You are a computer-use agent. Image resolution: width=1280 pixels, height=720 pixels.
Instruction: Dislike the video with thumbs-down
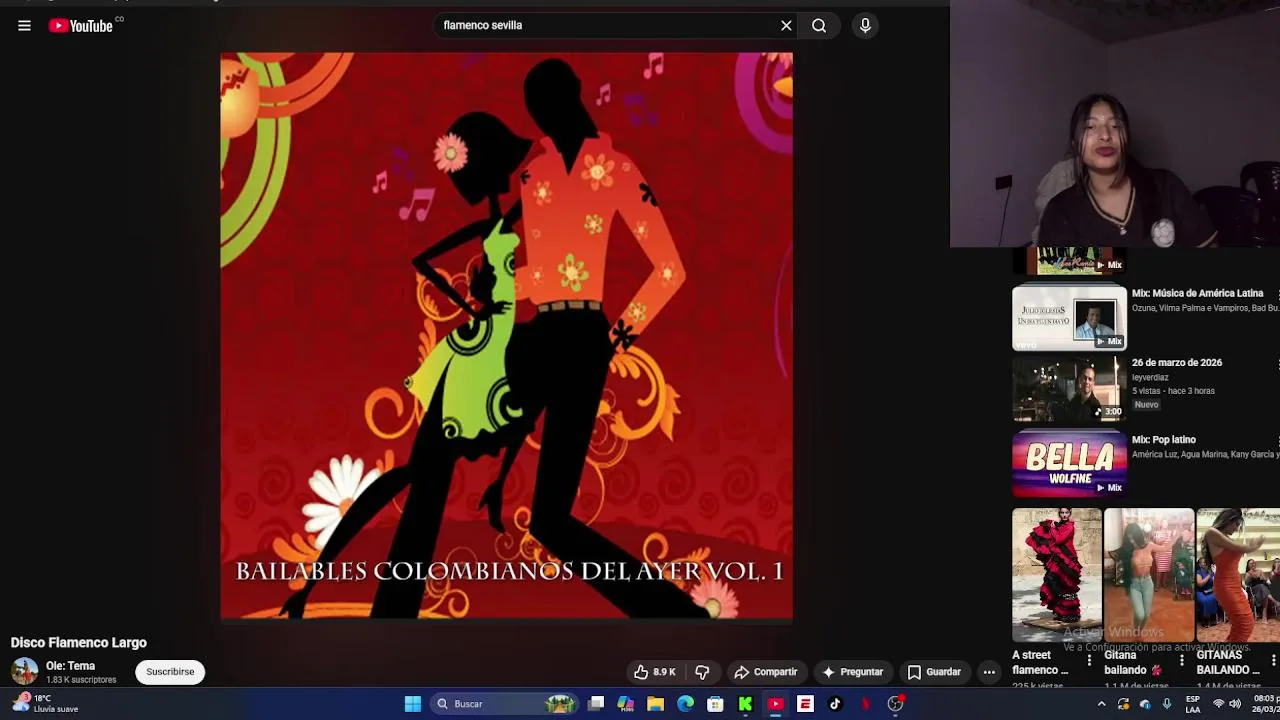click(x=702, y=672)
